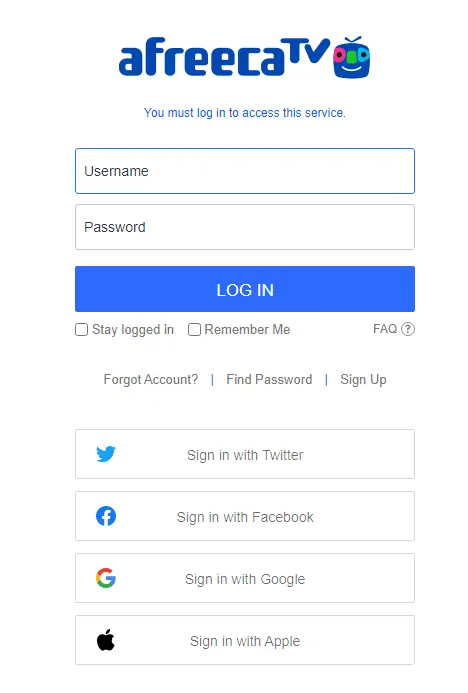Image resolution: width=468 pixels, height=693 pixels.
Task: Click the afreecaTV mascot icon
Action: coord(352,57)
